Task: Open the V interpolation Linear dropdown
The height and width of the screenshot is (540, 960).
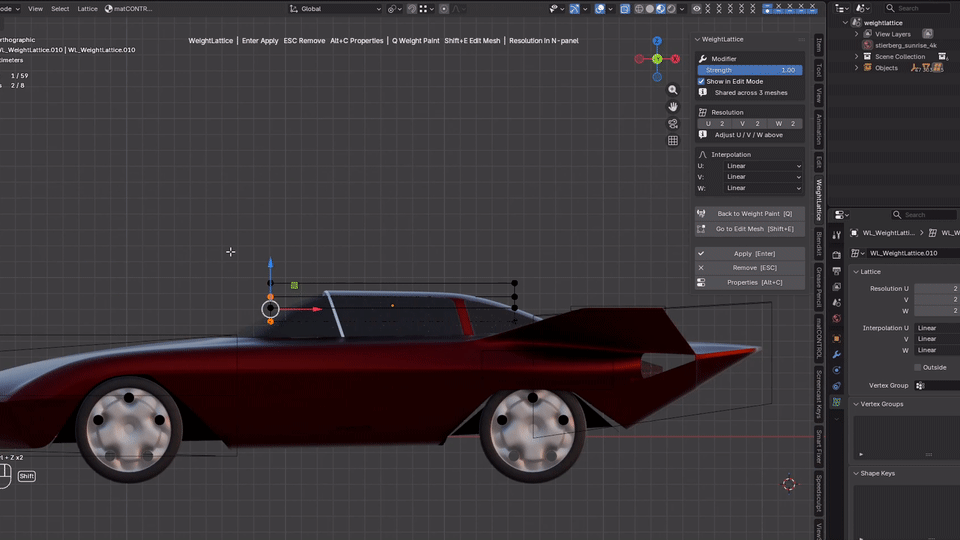Action: tap(763, 177)
